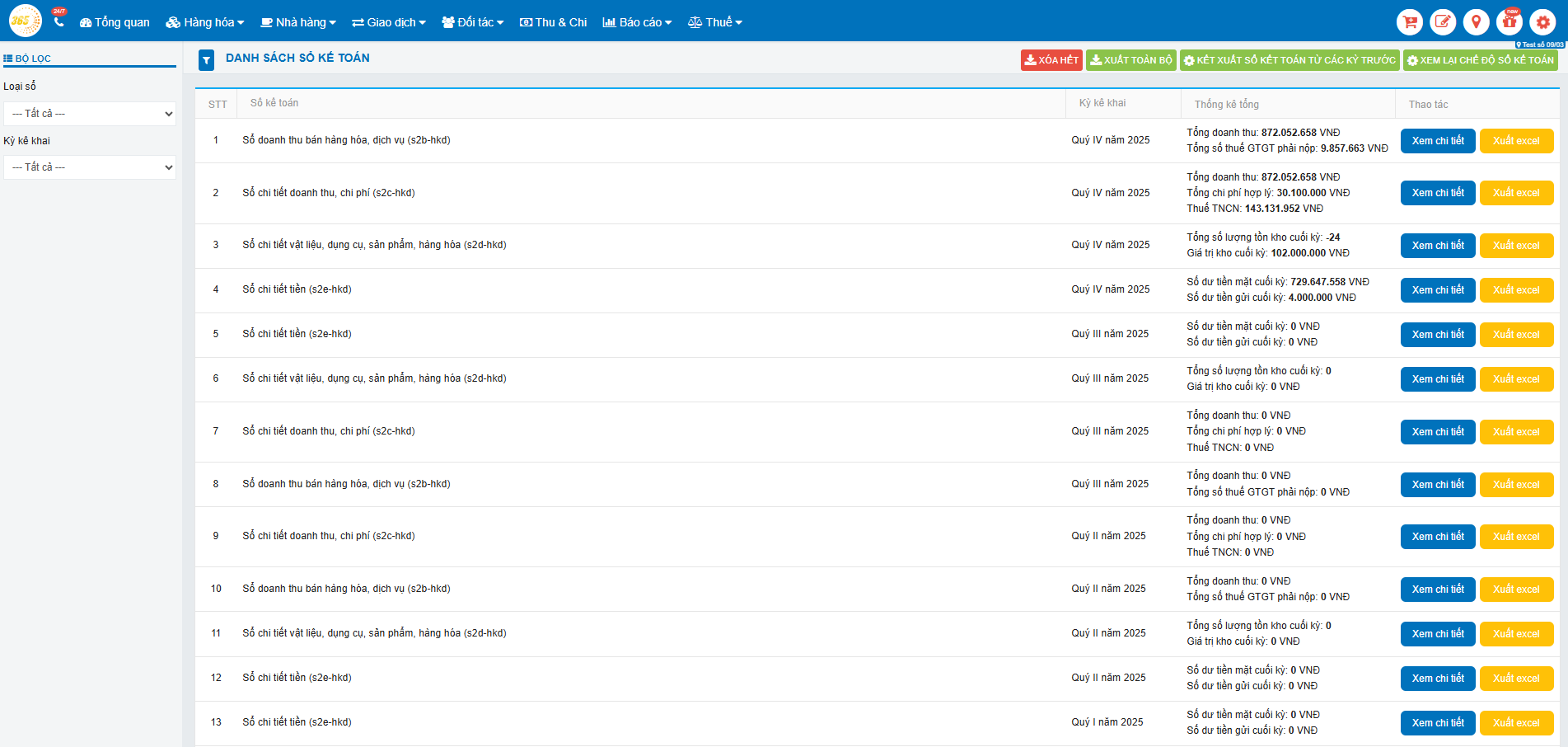The width and height of the screenshot is (1568, 747).
Task: Open the edit note pencil icon
Action: pos(1443,22)
